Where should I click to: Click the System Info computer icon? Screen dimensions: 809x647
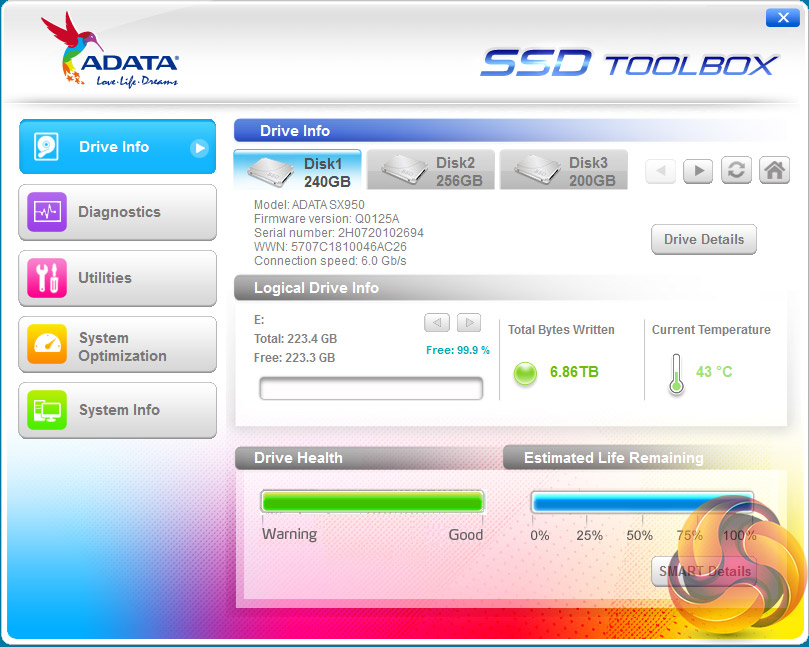coord(47,410)
